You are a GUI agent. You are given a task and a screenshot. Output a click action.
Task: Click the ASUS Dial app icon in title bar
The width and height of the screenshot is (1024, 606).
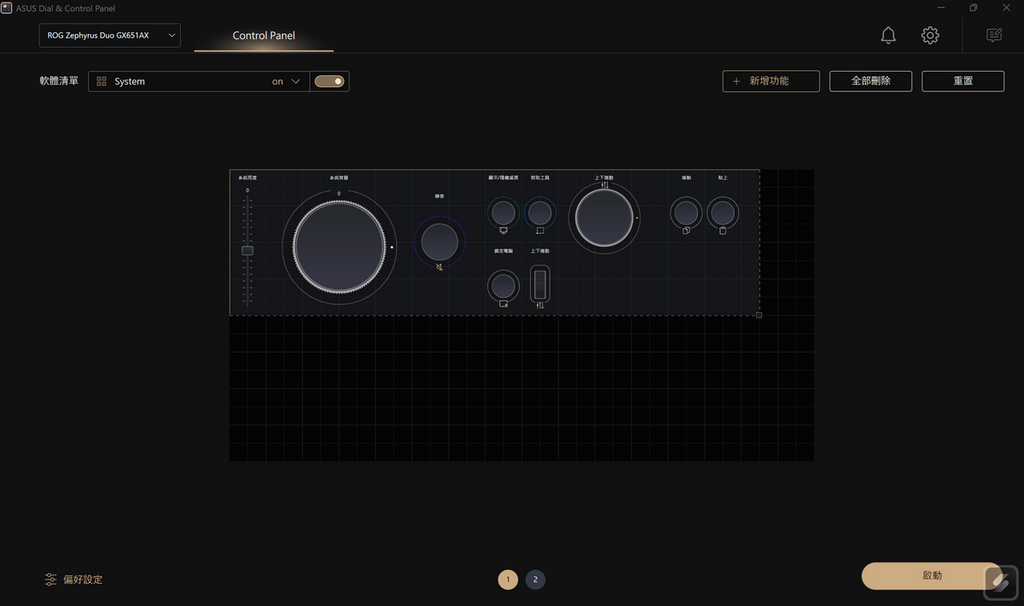pos(7,8)
